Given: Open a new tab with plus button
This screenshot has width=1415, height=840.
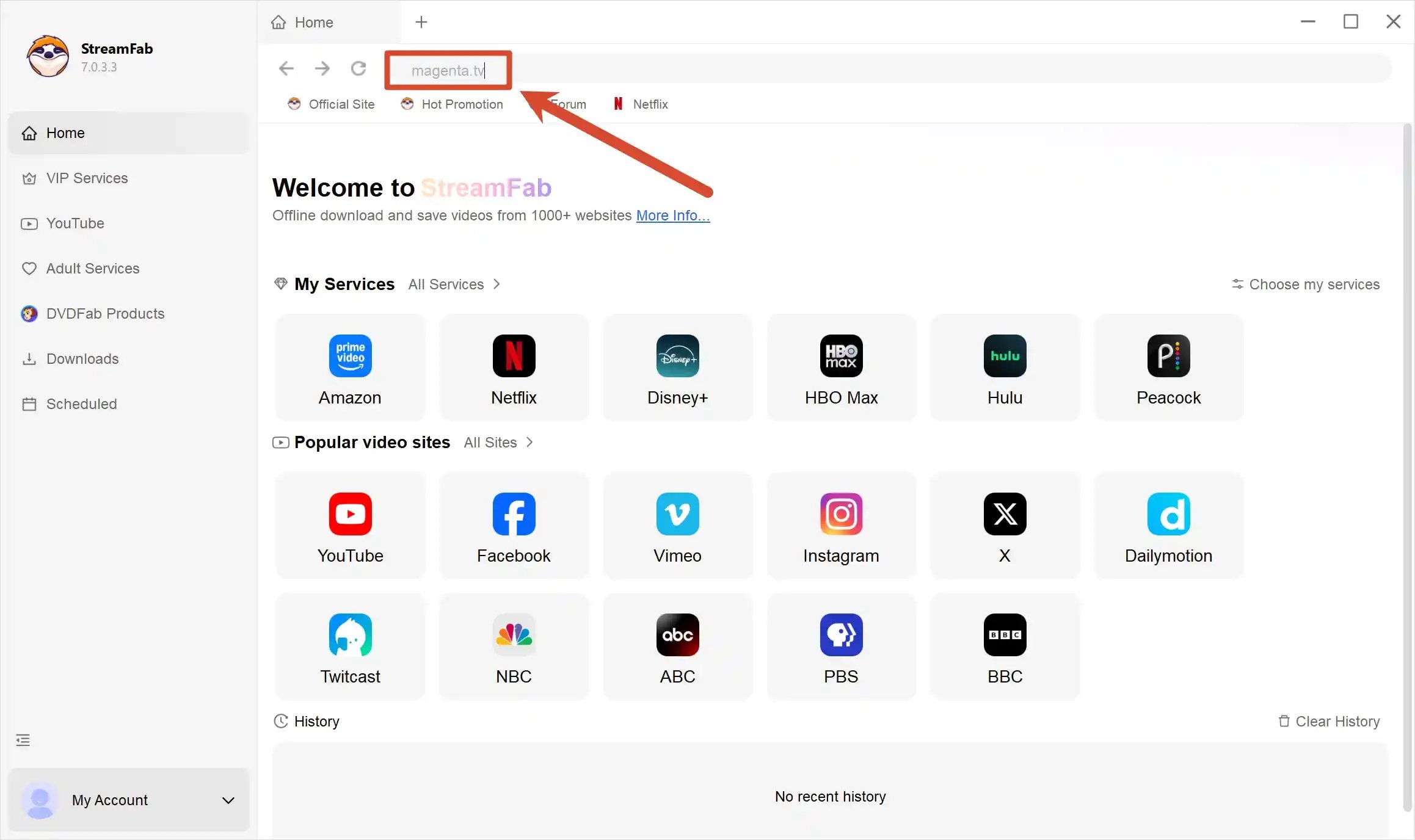Looking at the screenshot, I should click(x=421, y=23).
